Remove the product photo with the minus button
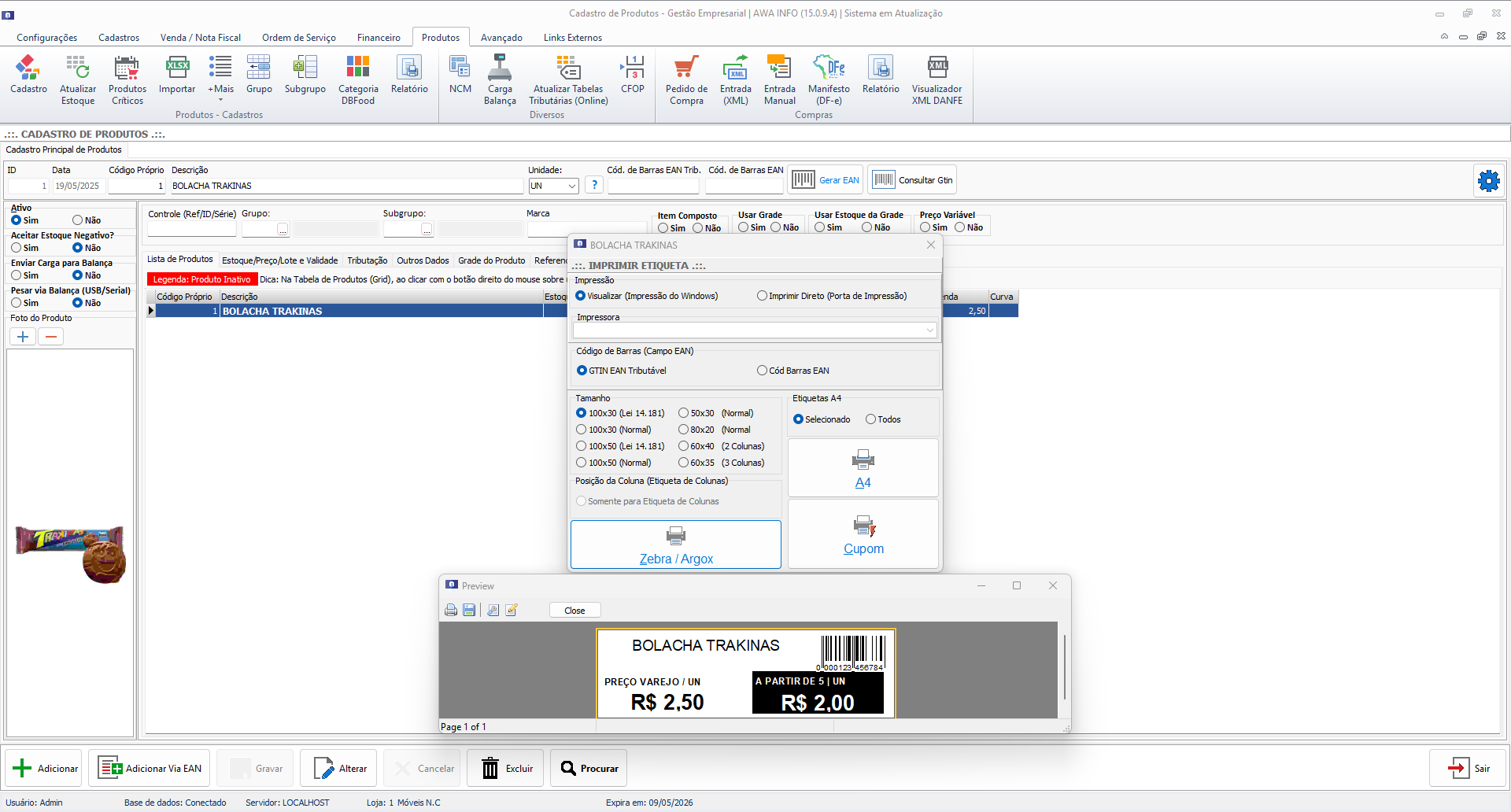The width and height of the screenshot is (1511, 812). [x=51, y=337]
